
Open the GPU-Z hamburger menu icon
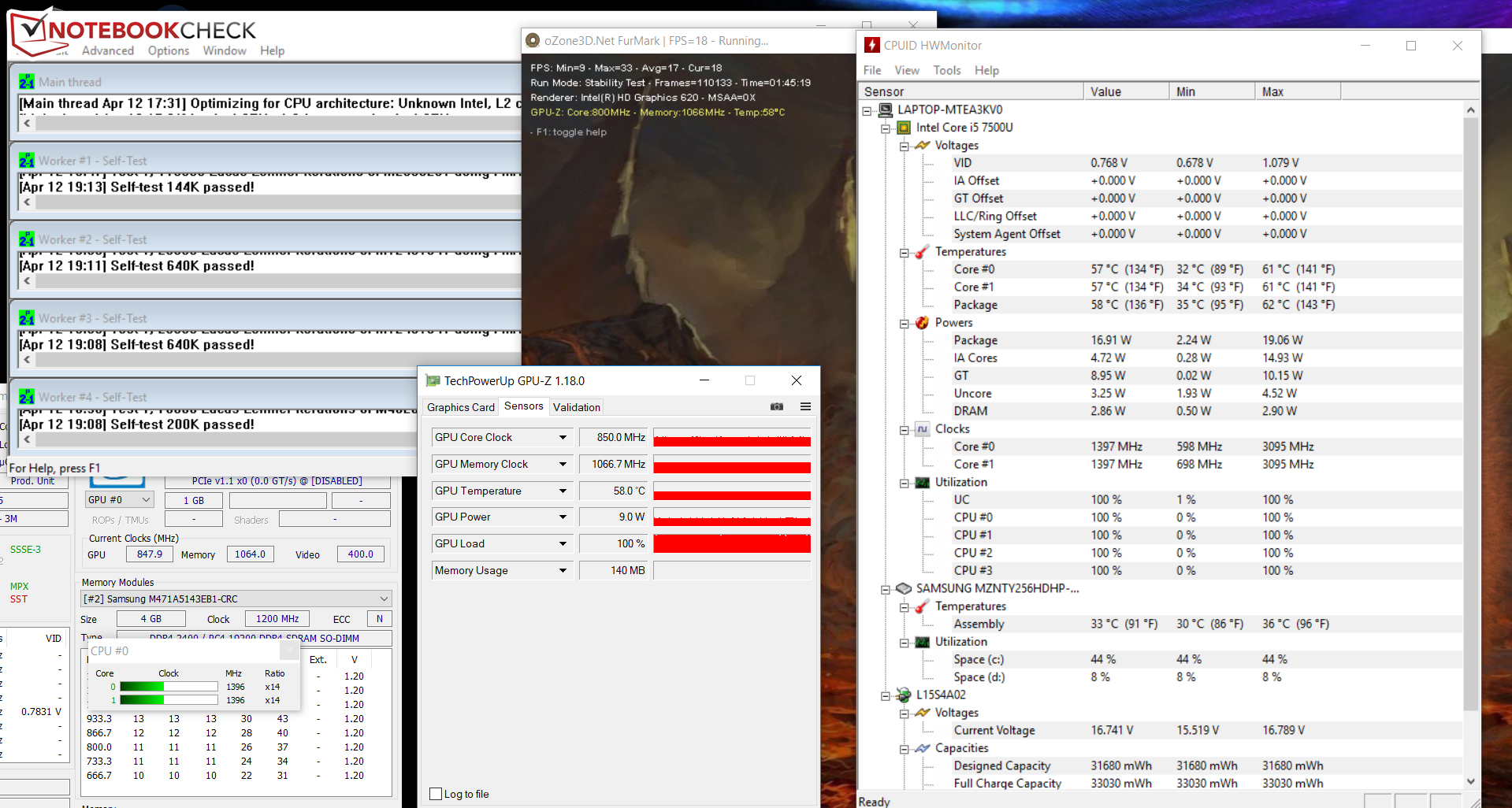805,407
